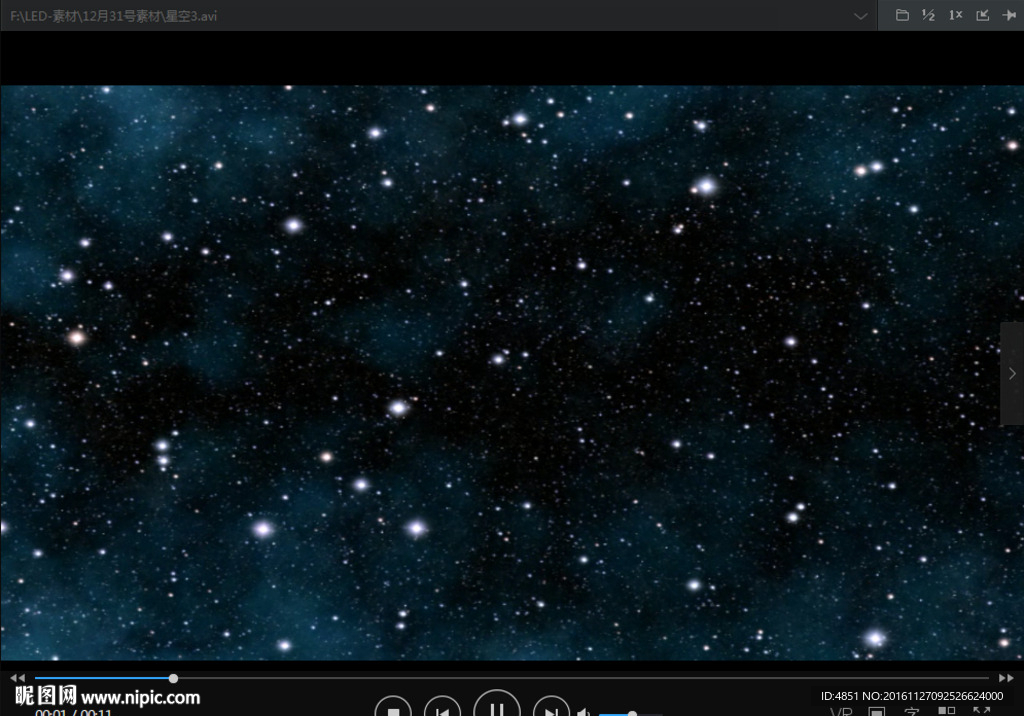Skip to the next video
The width and height of the screenshot is (1024, 716).
click(551, 709)
